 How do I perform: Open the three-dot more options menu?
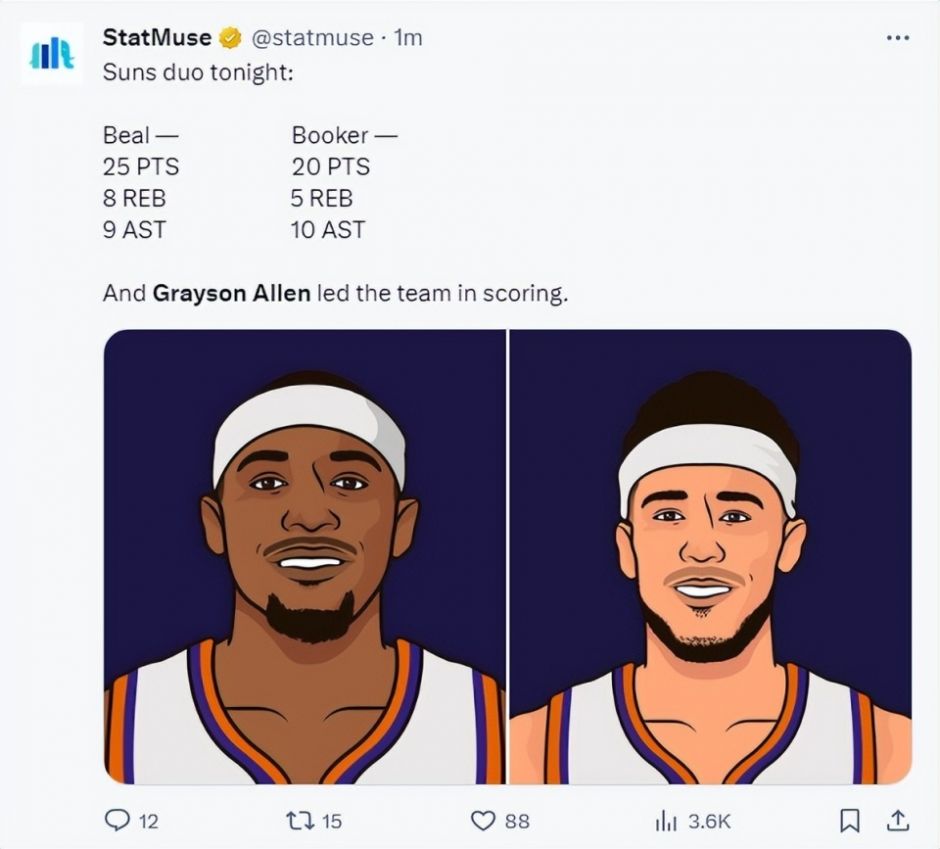click(x=897, y=37)
